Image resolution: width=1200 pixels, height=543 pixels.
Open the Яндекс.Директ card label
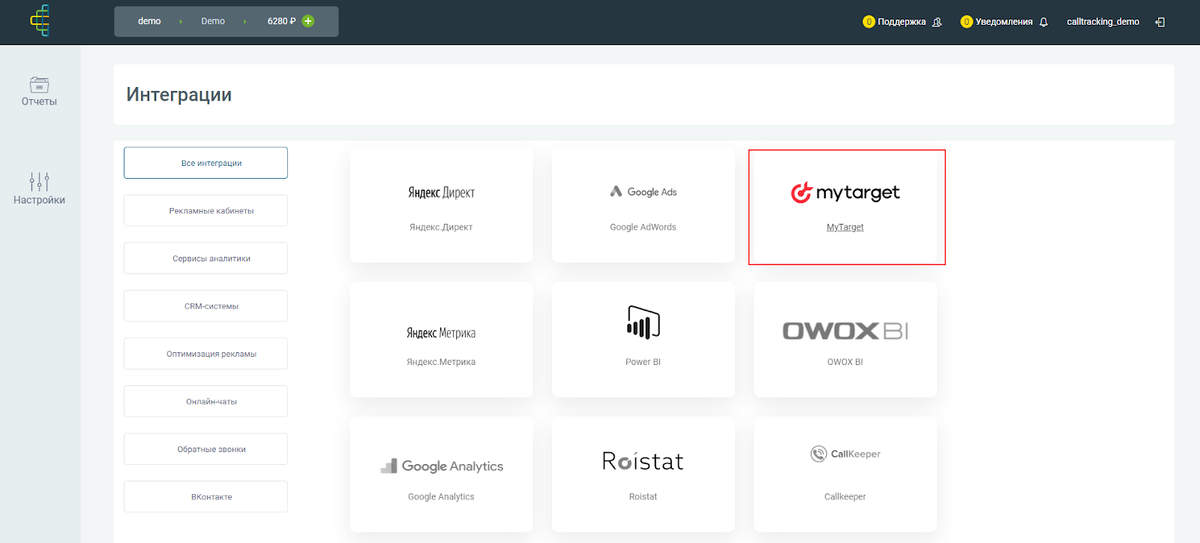tap(441, 227)
